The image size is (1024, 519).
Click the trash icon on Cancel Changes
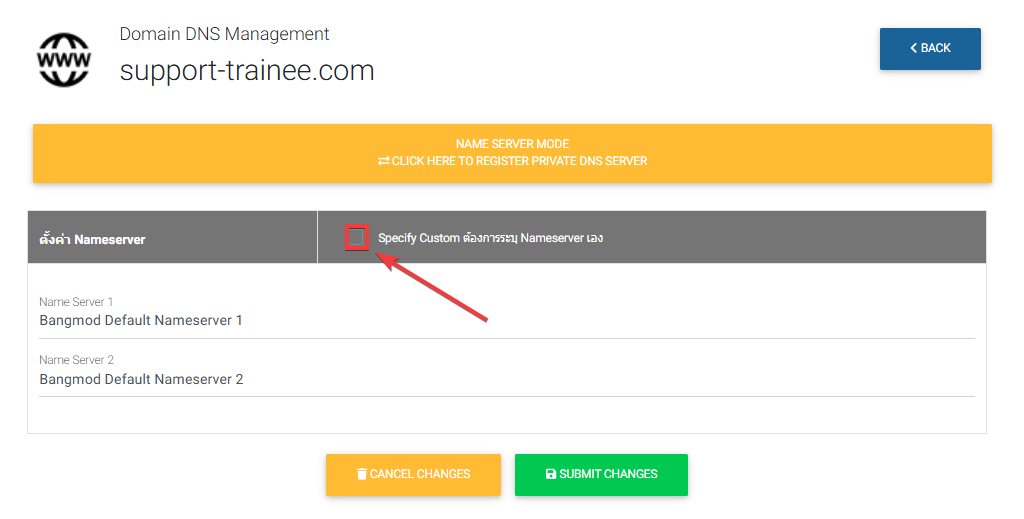tap(361, 474)
